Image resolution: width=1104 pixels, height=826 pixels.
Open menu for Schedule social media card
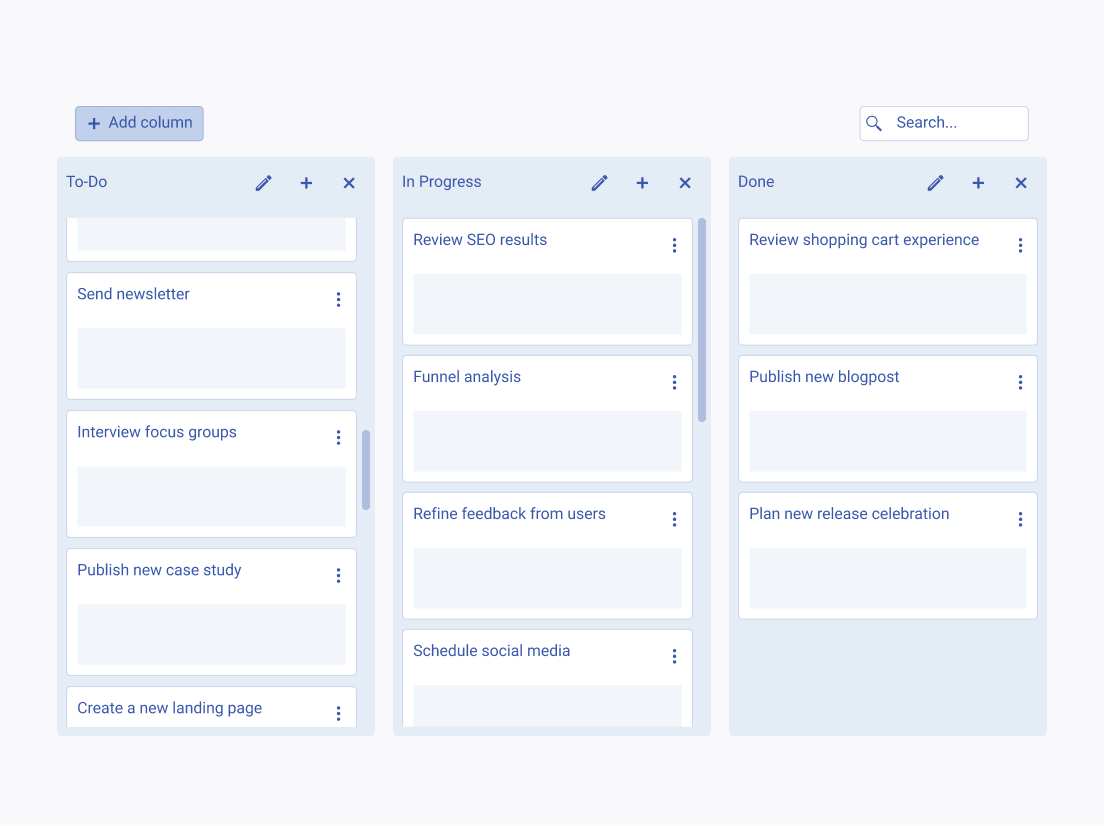[x=675, y=656]
